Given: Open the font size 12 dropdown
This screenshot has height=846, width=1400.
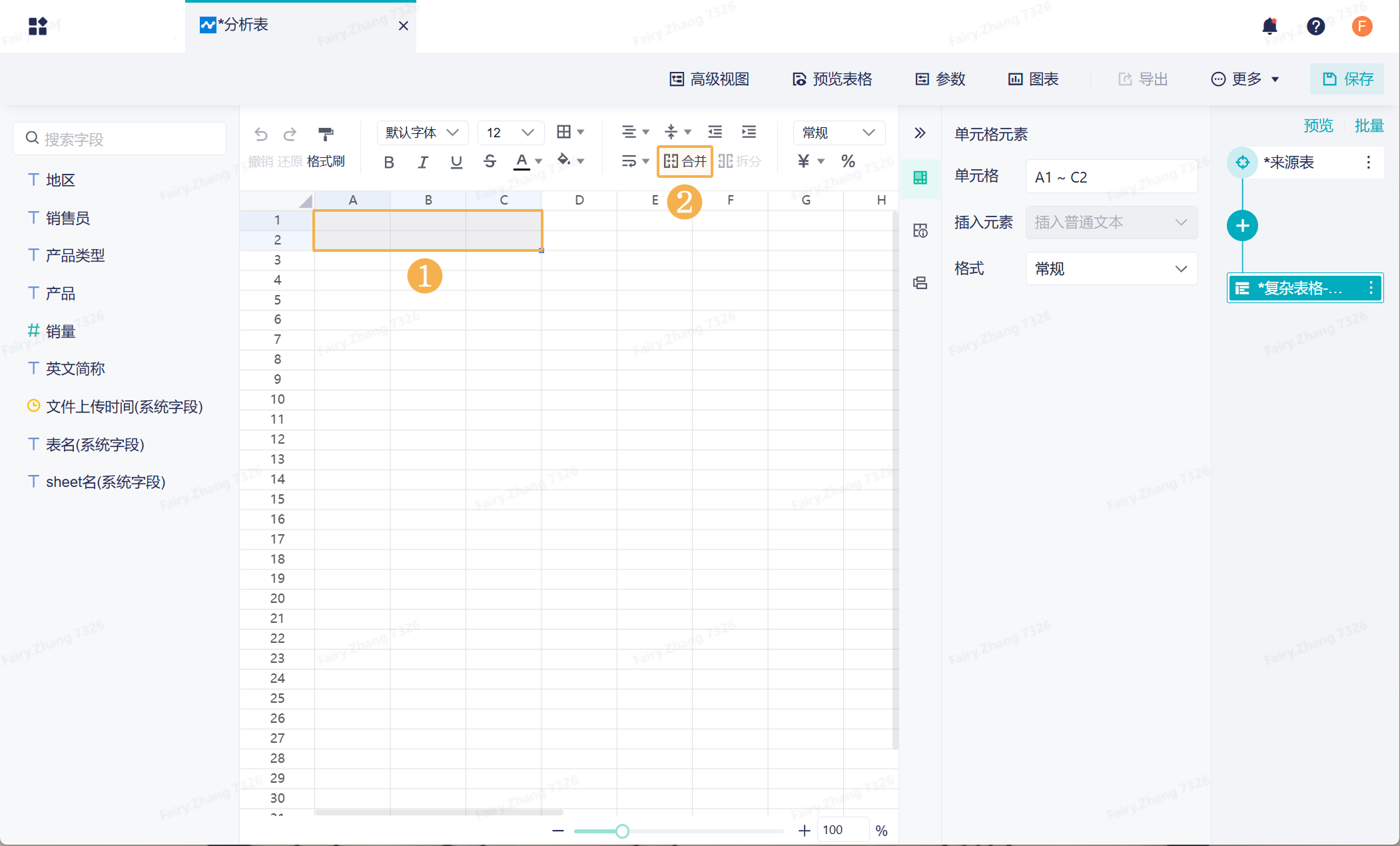Looking at the screenshot, I should click(510, 133).
